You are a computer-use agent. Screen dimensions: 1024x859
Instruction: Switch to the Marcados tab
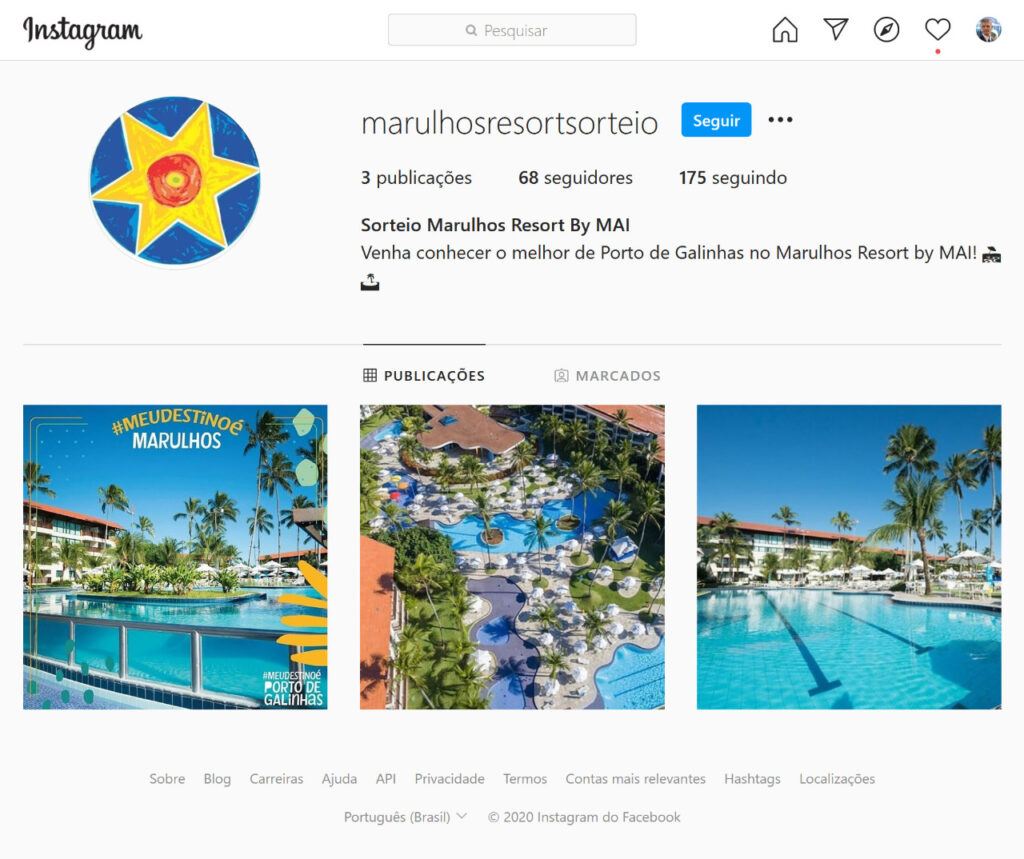point(607,376)
